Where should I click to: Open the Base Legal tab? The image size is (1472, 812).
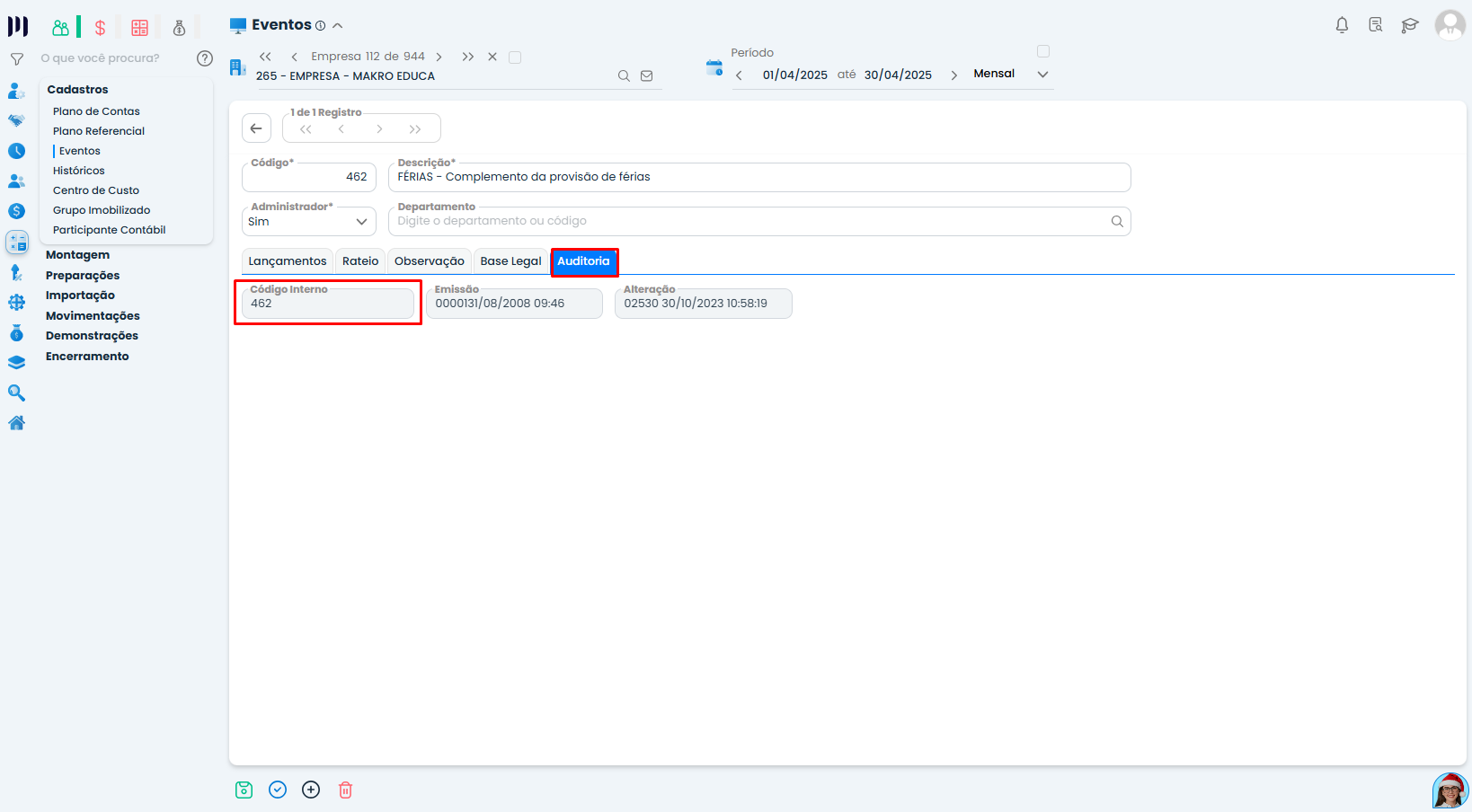click(510, 260)
